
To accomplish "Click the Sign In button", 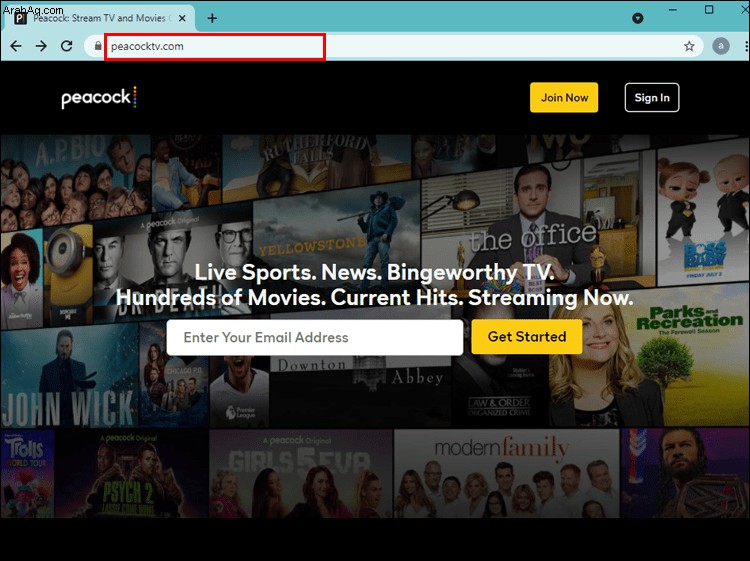I will [x=651, y=98].
